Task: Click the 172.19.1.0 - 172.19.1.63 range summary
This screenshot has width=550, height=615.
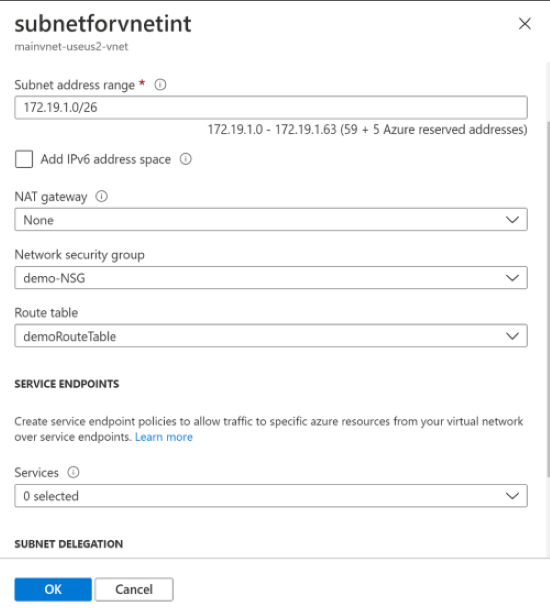Action: click(368, 129)
